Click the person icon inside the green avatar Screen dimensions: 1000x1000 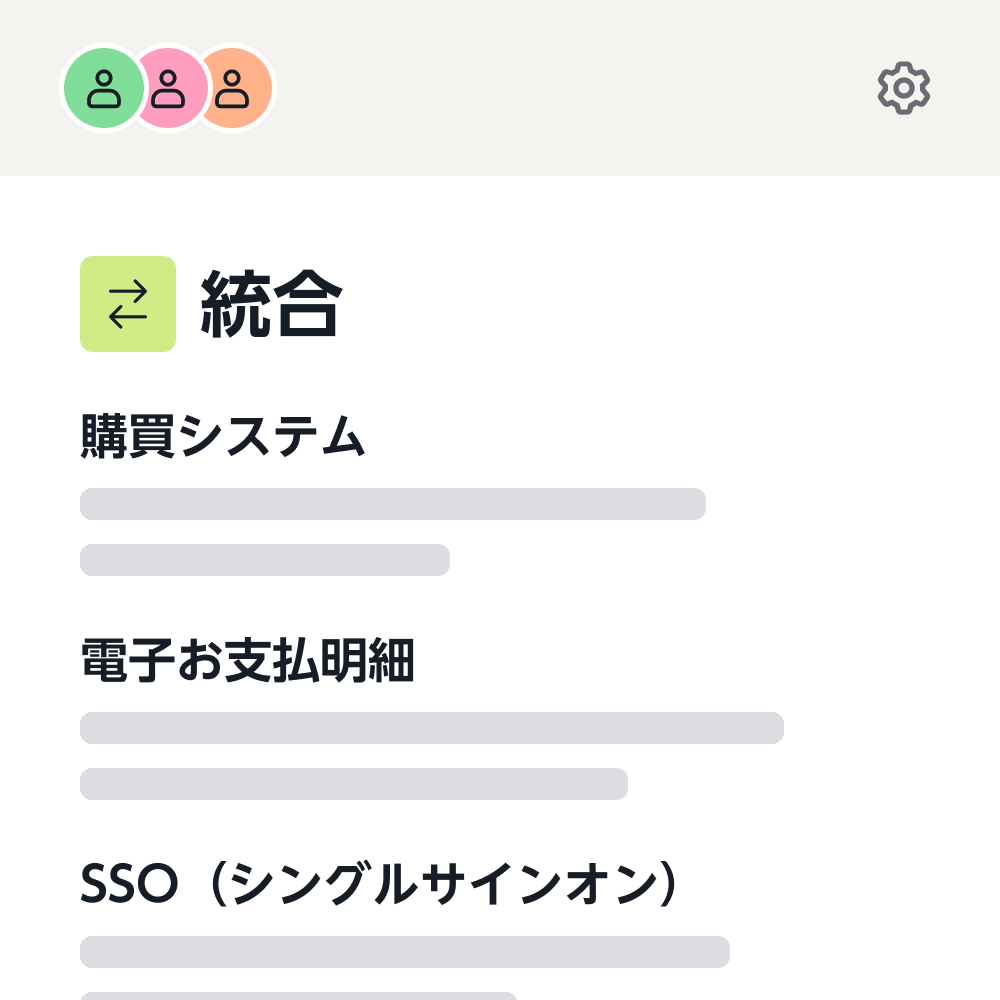pyautogui.click(x=103, y=88)
